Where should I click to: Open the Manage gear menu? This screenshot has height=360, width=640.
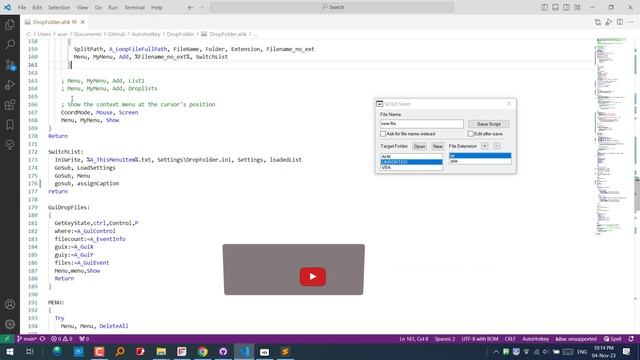(x=10, y=324)
